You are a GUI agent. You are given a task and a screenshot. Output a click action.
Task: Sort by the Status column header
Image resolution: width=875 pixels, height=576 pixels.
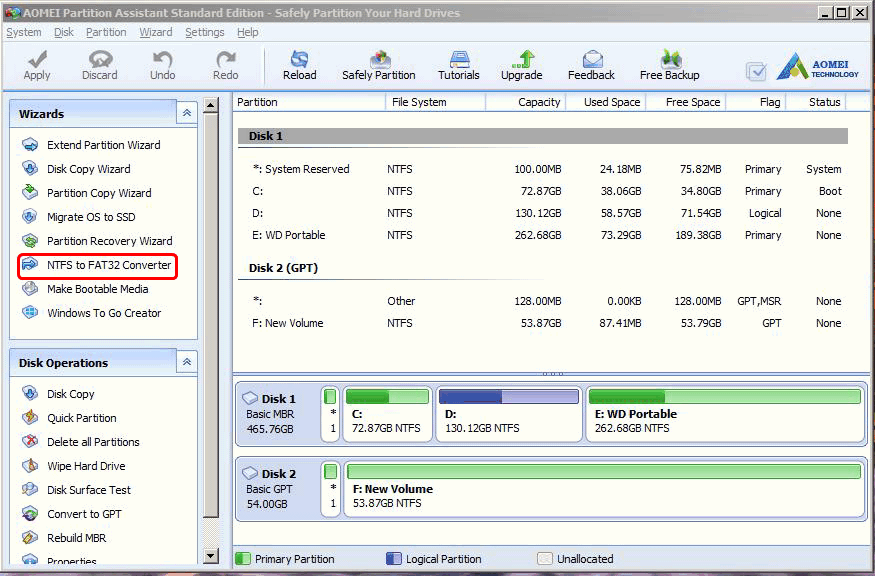(816, 102)
